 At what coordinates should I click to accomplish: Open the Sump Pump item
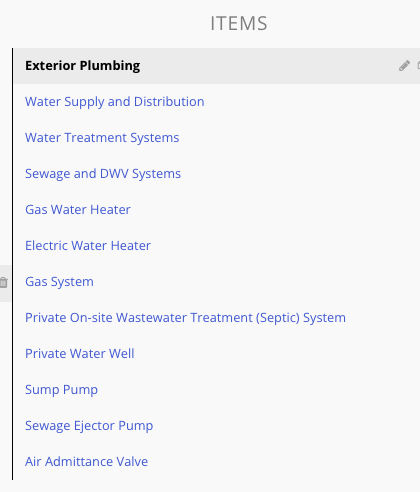(x=61, y=390)
